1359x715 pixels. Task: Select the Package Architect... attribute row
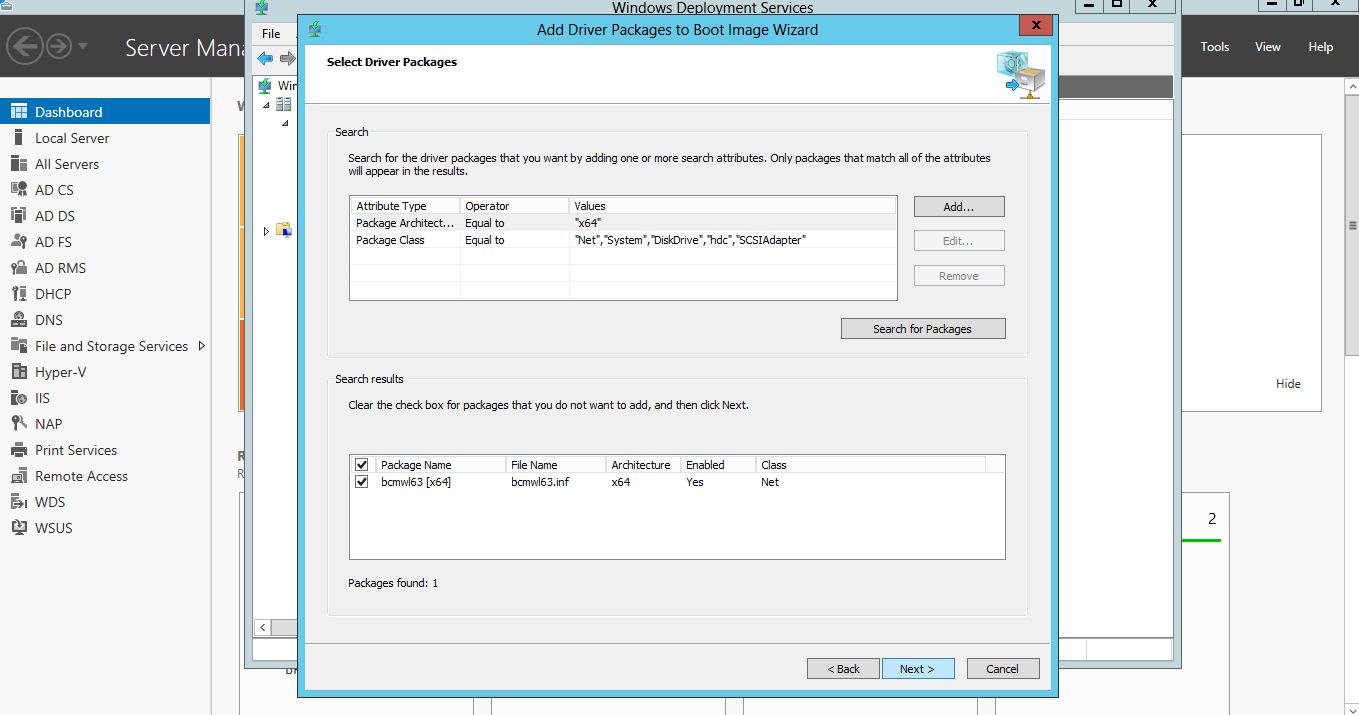(623, 223)
